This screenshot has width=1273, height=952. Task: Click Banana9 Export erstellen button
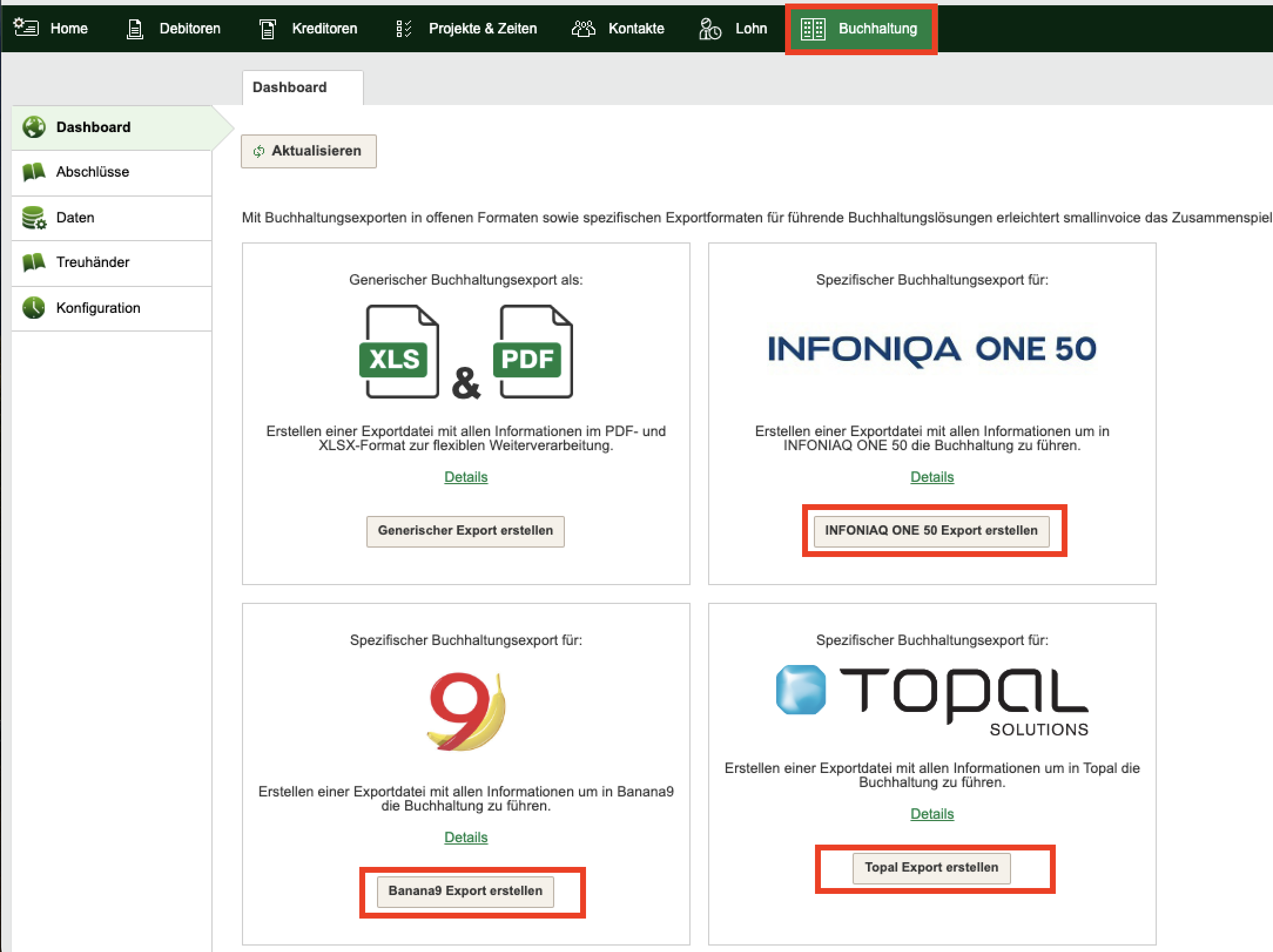coord(466,892)
